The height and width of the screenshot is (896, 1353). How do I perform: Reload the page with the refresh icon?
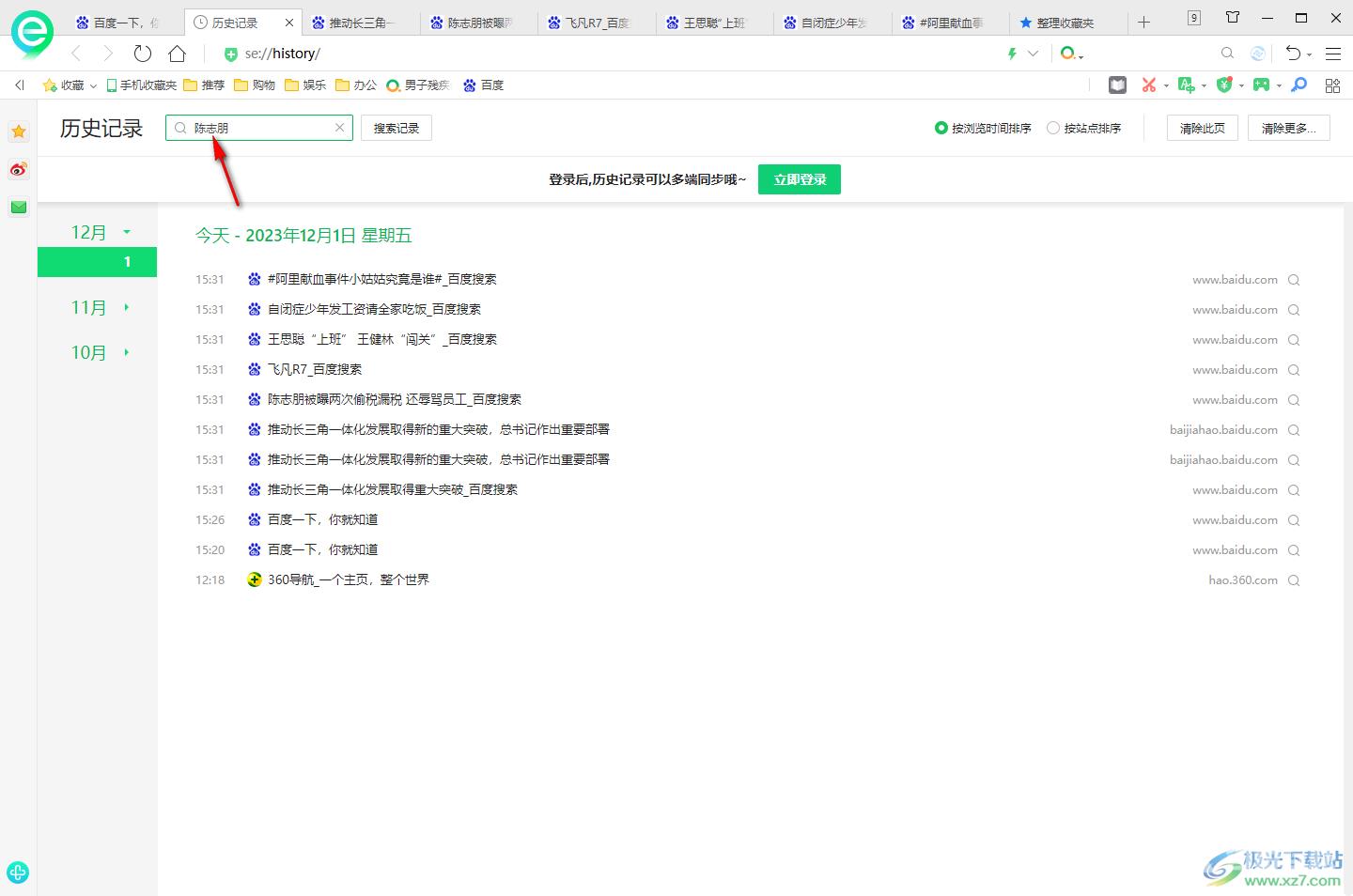pos(143,54)
